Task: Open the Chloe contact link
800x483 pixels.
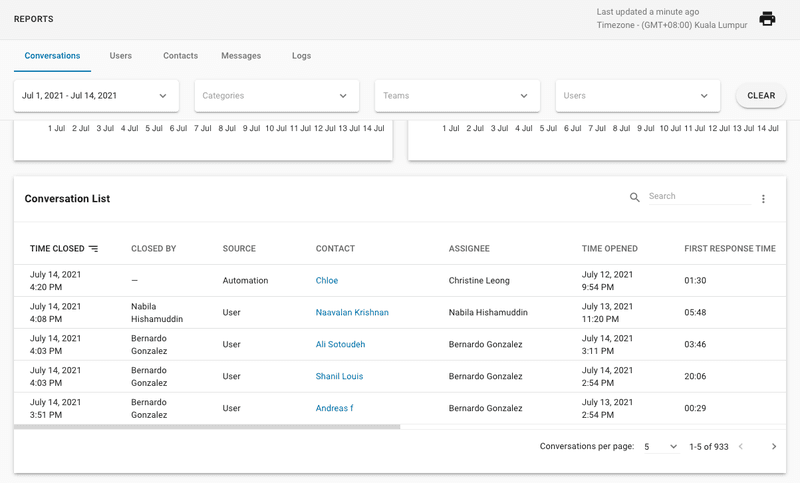Action: (x=327, y=281)
